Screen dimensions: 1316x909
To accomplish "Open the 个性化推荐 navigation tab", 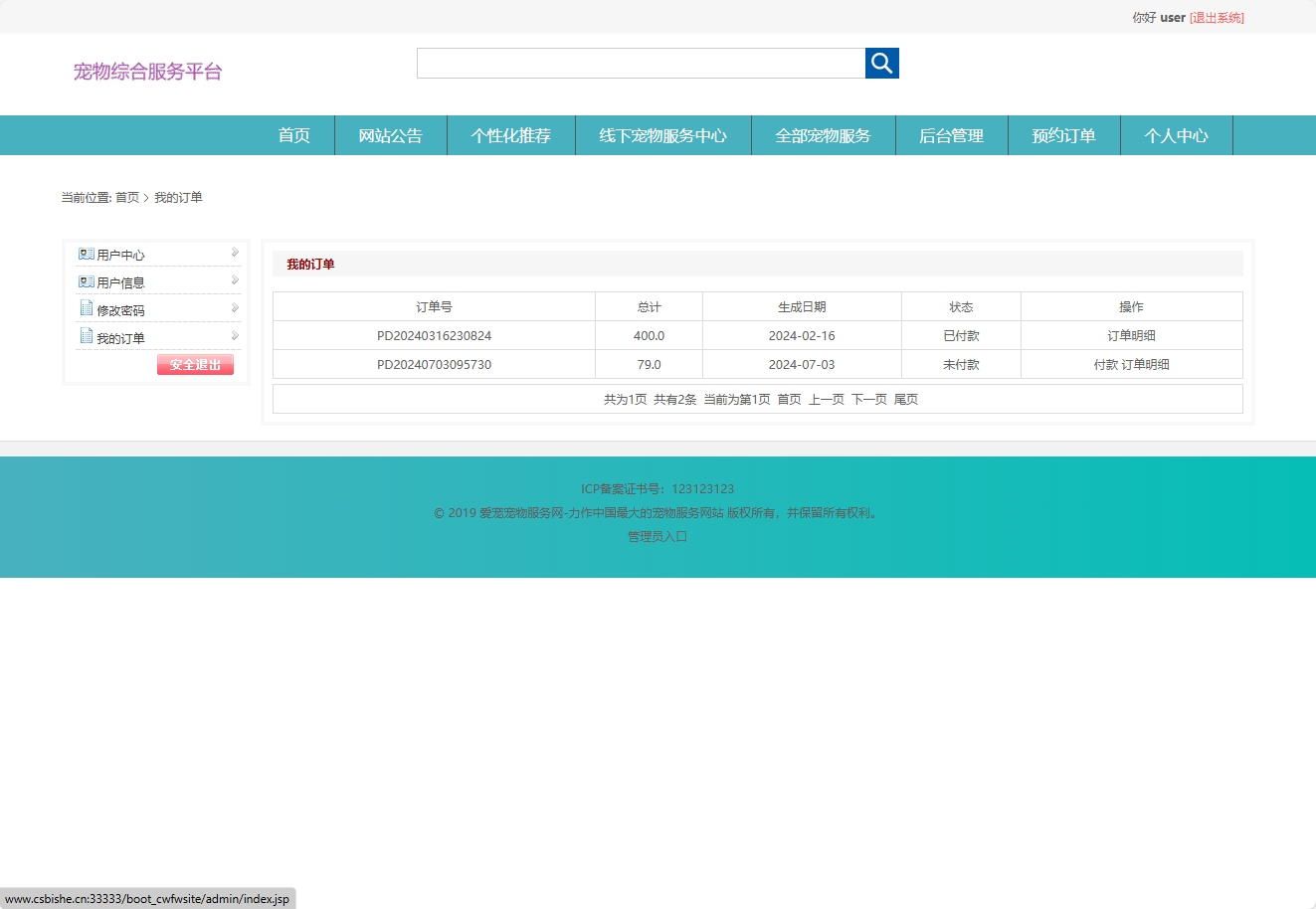I will tap(510, 136).
